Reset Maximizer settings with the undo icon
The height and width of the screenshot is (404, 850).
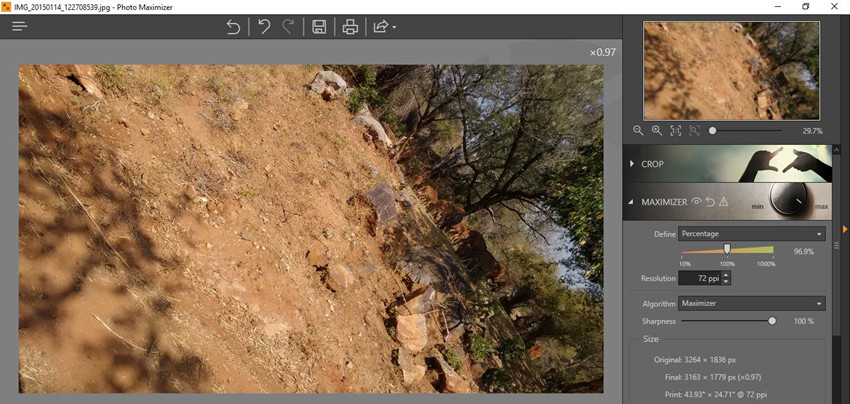[709, 202]
